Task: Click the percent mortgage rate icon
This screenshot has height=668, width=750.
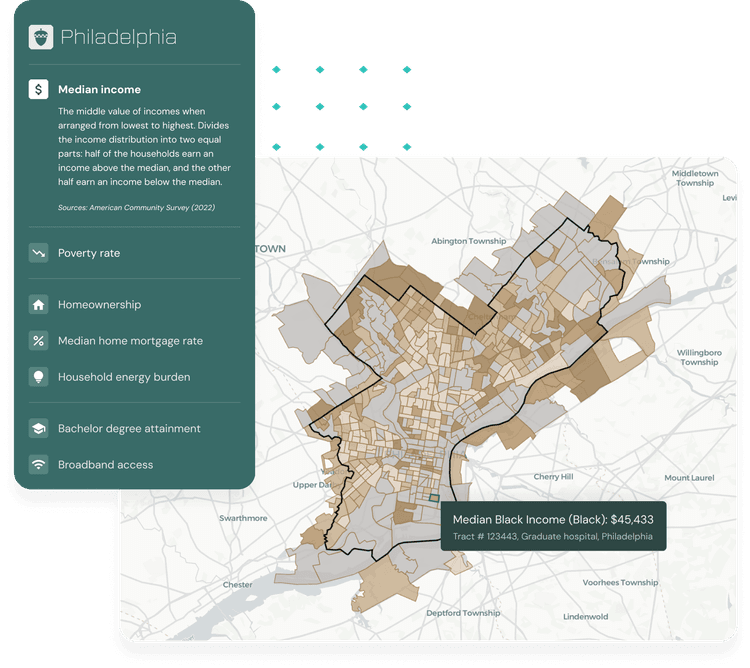Action: click(x=38, y=341)
